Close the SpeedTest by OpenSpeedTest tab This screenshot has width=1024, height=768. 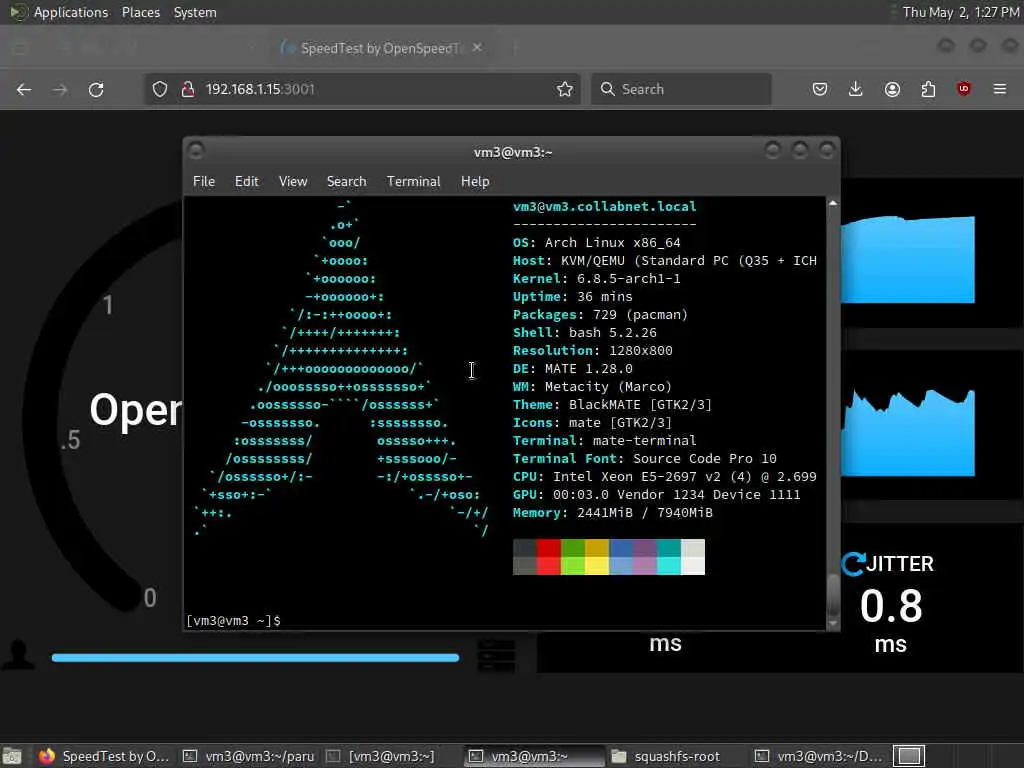[477, 48]
